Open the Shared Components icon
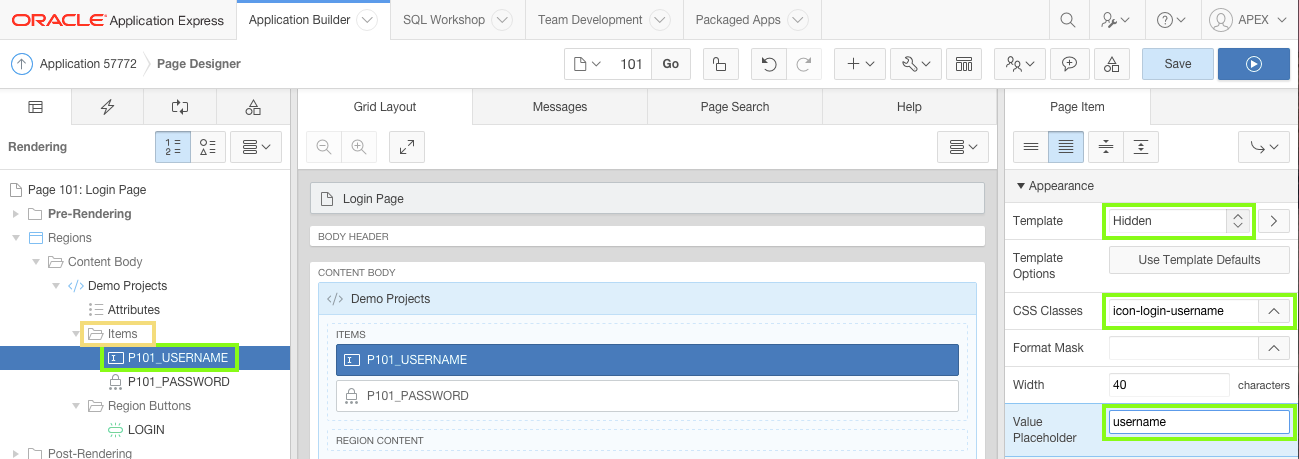 [1112, 64]
